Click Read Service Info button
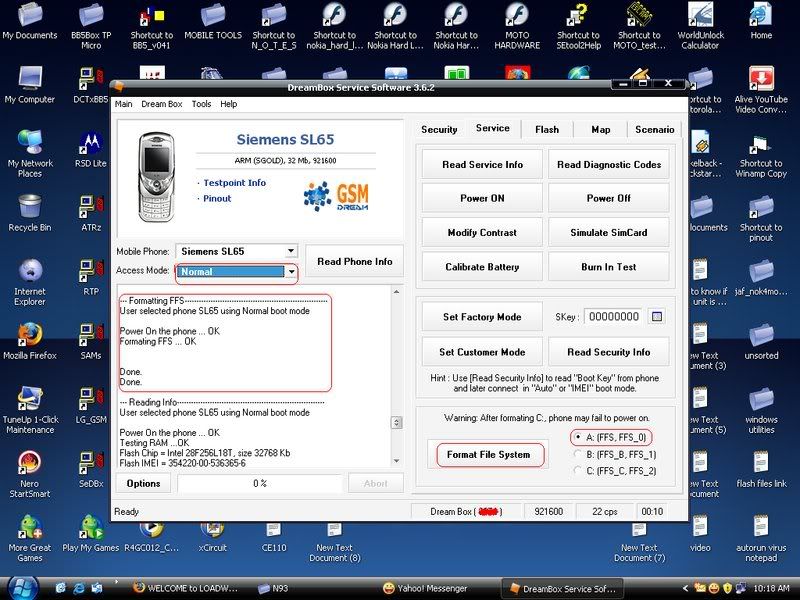This screenshot has width=800, height=600. [x=482, y=164]
